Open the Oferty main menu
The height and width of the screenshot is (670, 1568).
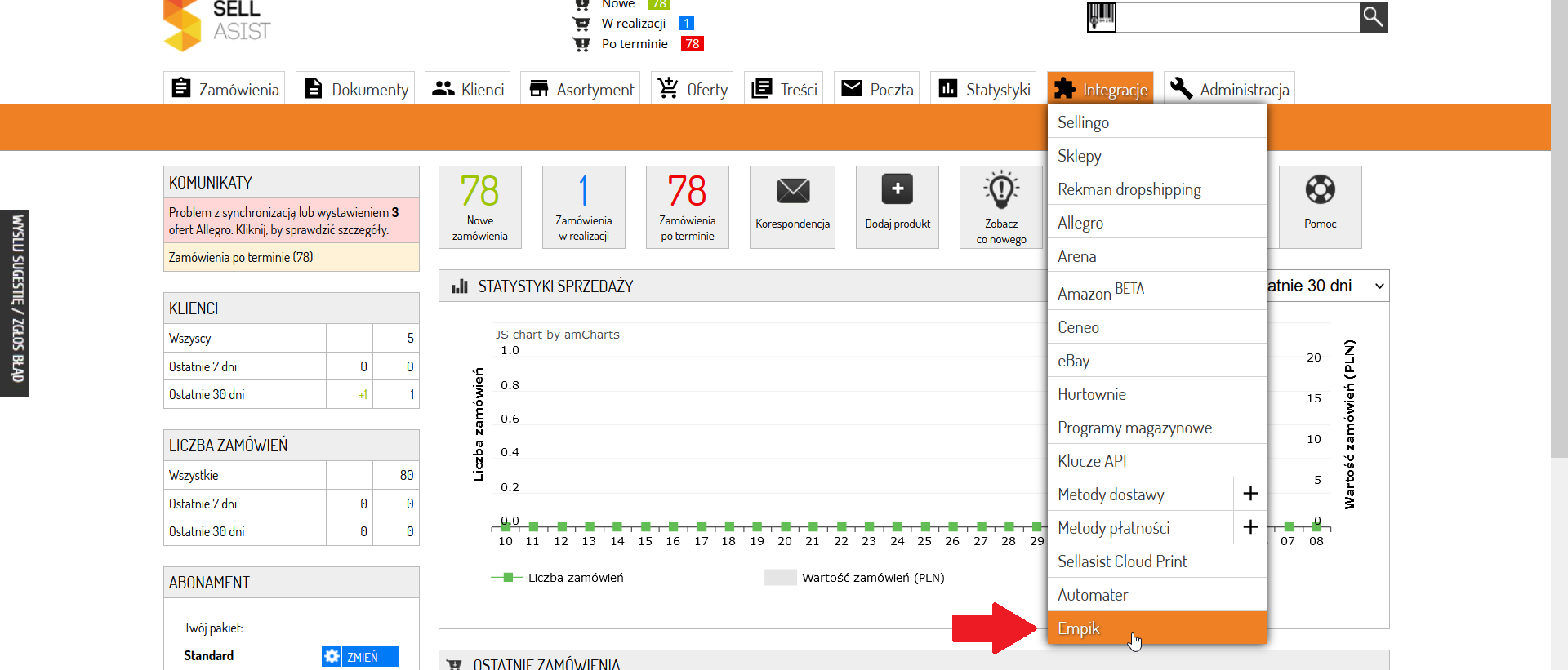coord(692,88)
